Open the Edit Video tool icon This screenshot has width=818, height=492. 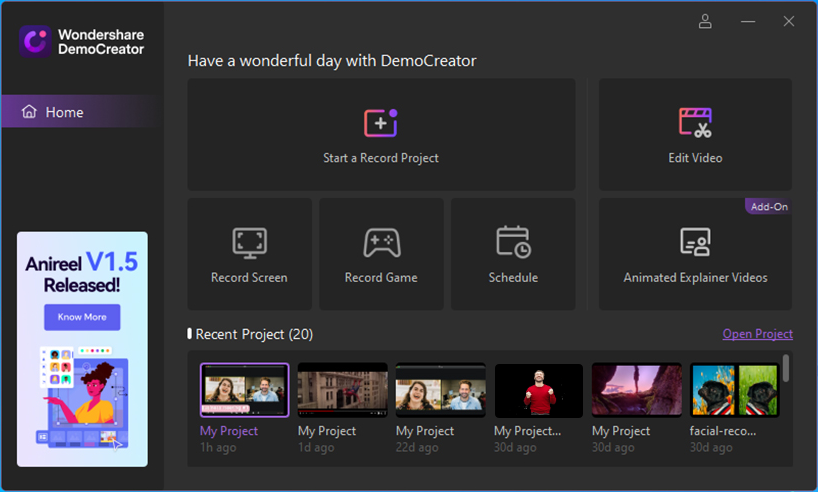[x=695, y=123]
